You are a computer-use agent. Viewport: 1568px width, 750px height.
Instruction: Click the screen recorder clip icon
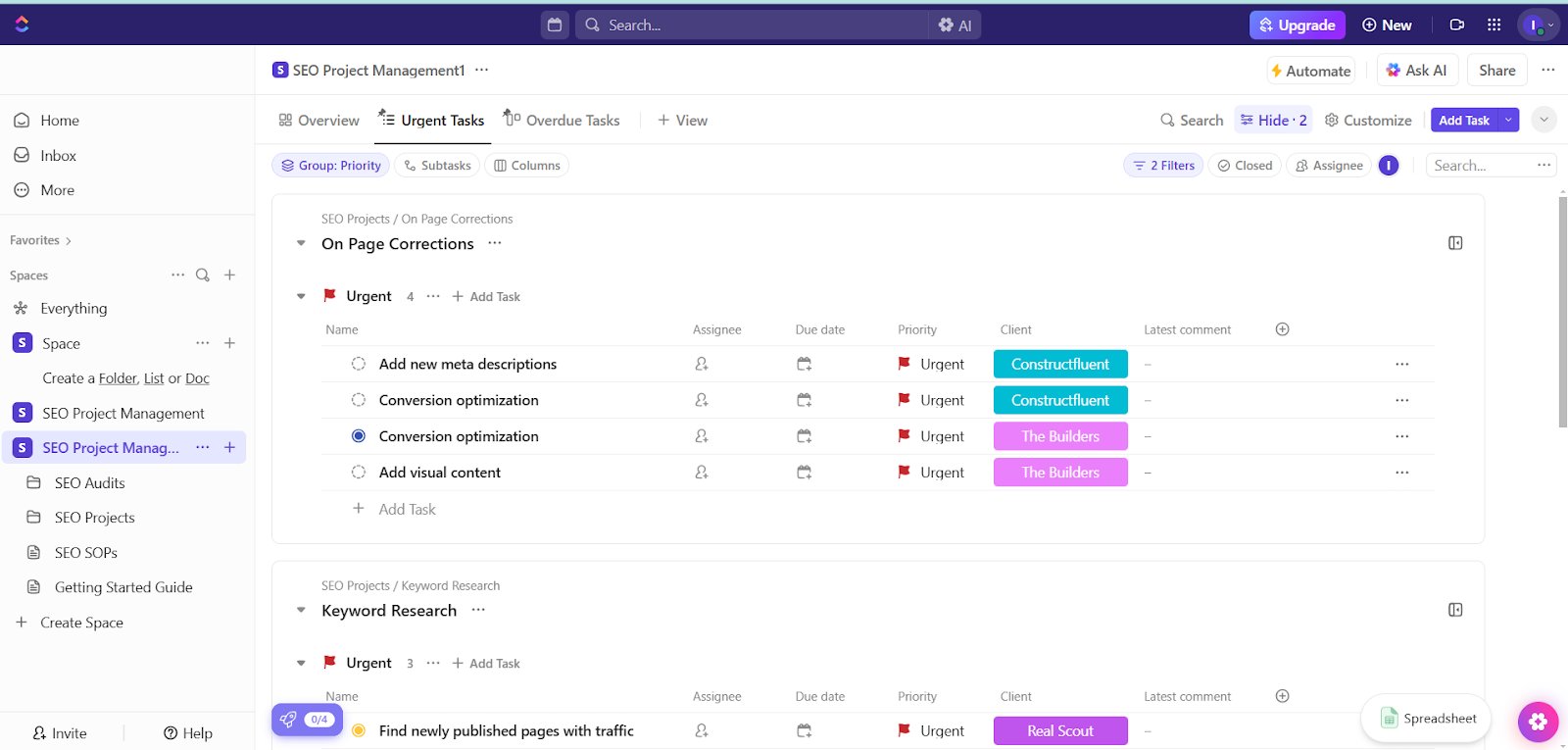coord(1457,25)
